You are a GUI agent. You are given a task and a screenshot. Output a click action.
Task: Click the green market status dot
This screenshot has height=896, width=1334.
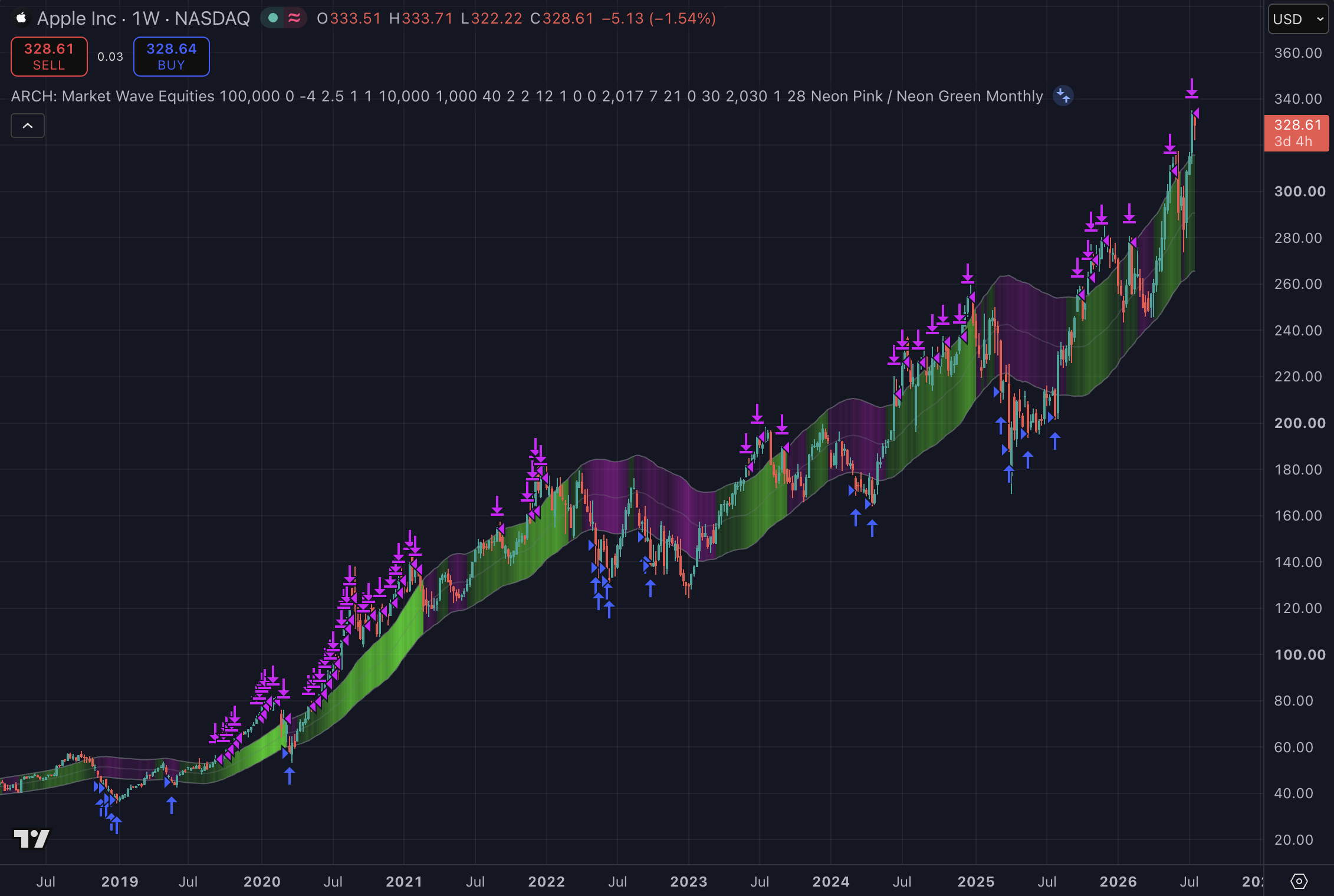pos(273,18)
